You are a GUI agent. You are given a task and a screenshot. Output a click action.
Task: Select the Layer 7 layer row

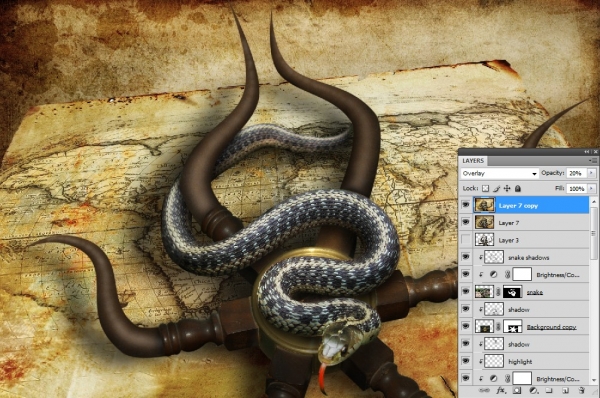[x=531, y=223]
